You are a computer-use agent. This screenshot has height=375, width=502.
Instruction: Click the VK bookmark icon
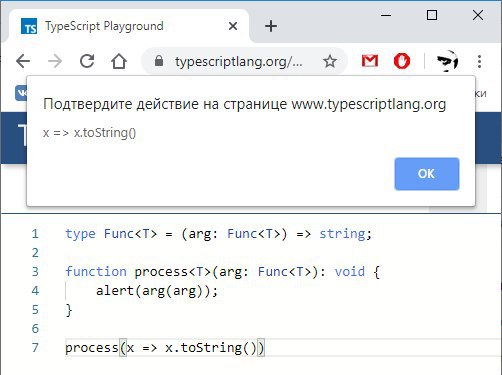21,93
